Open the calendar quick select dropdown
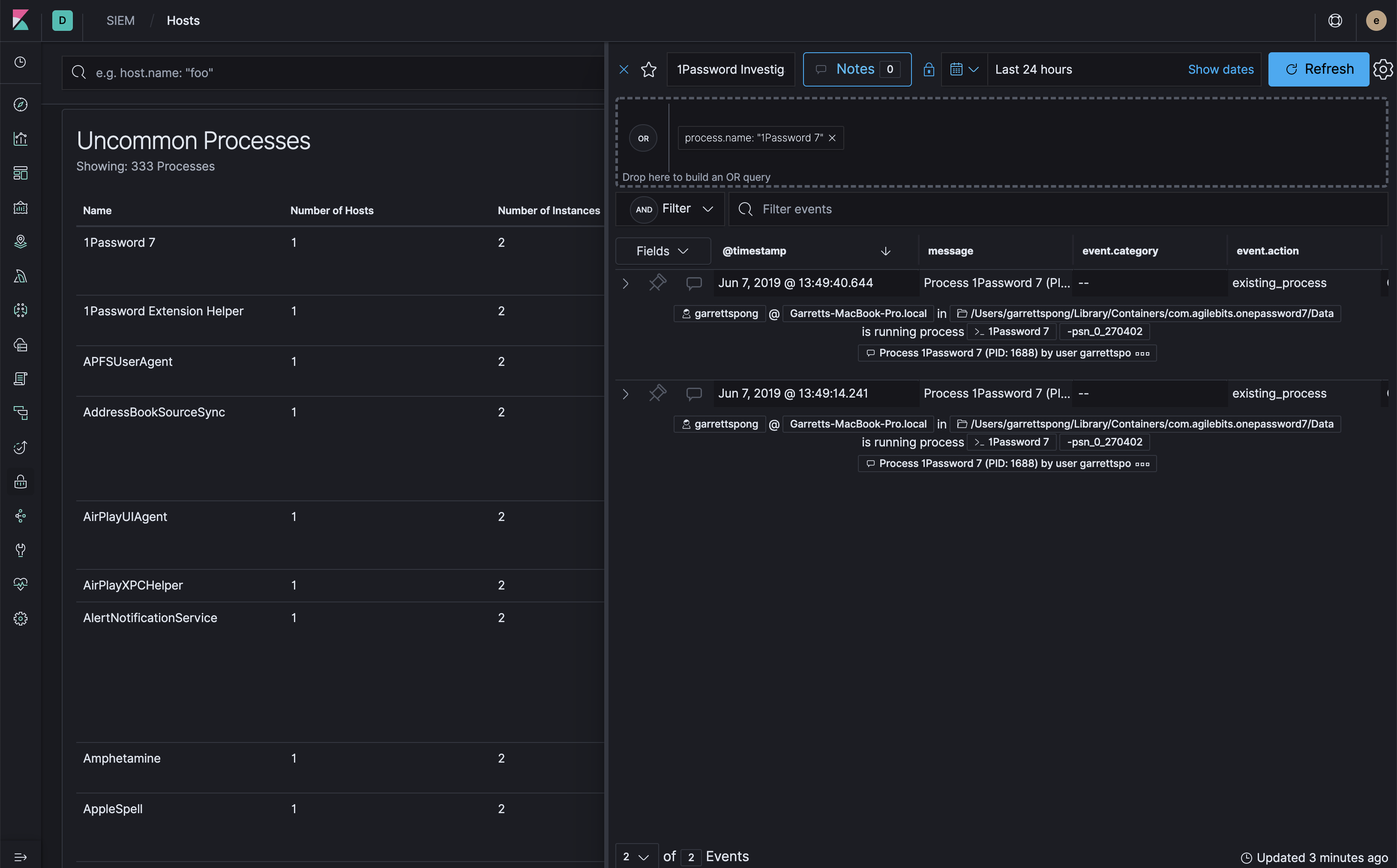The image size is (1397, 868). [x=963, y=69]
